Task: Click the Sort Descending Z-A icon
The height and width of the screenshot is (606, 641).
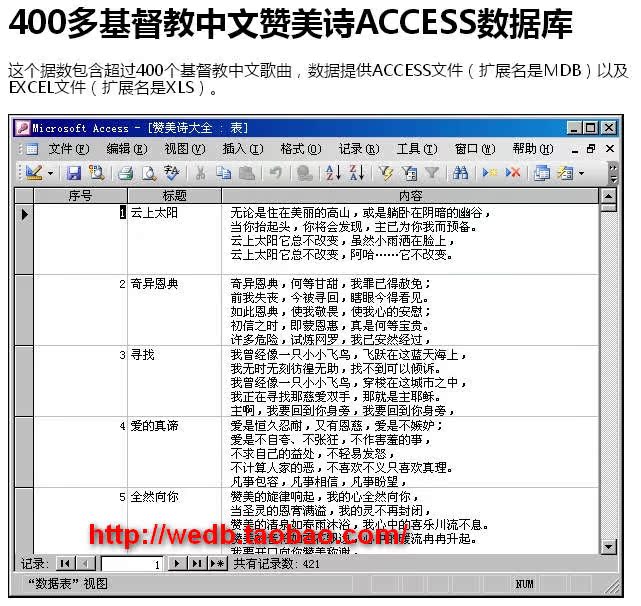Action: coord(357,173)
